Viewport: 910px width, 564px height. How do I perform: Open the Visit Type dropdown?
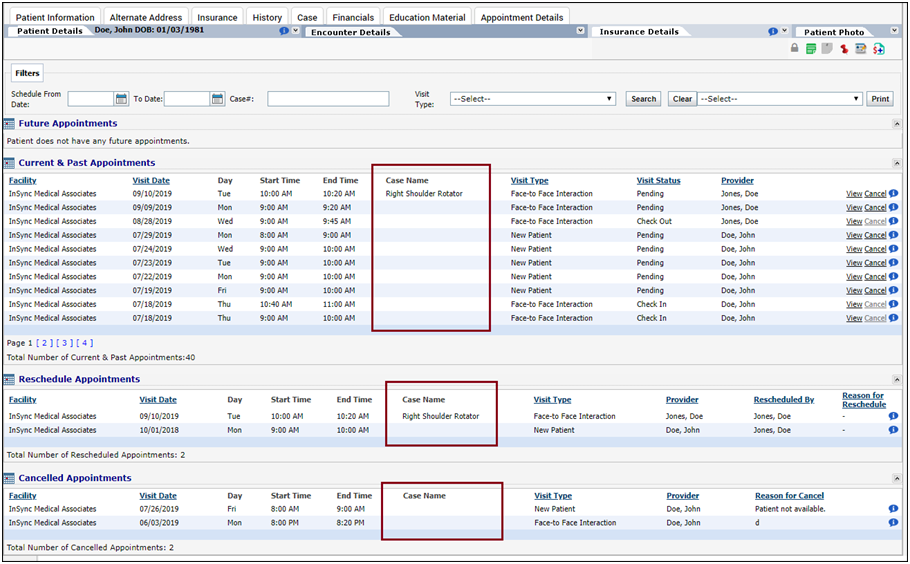coord(532,99)
